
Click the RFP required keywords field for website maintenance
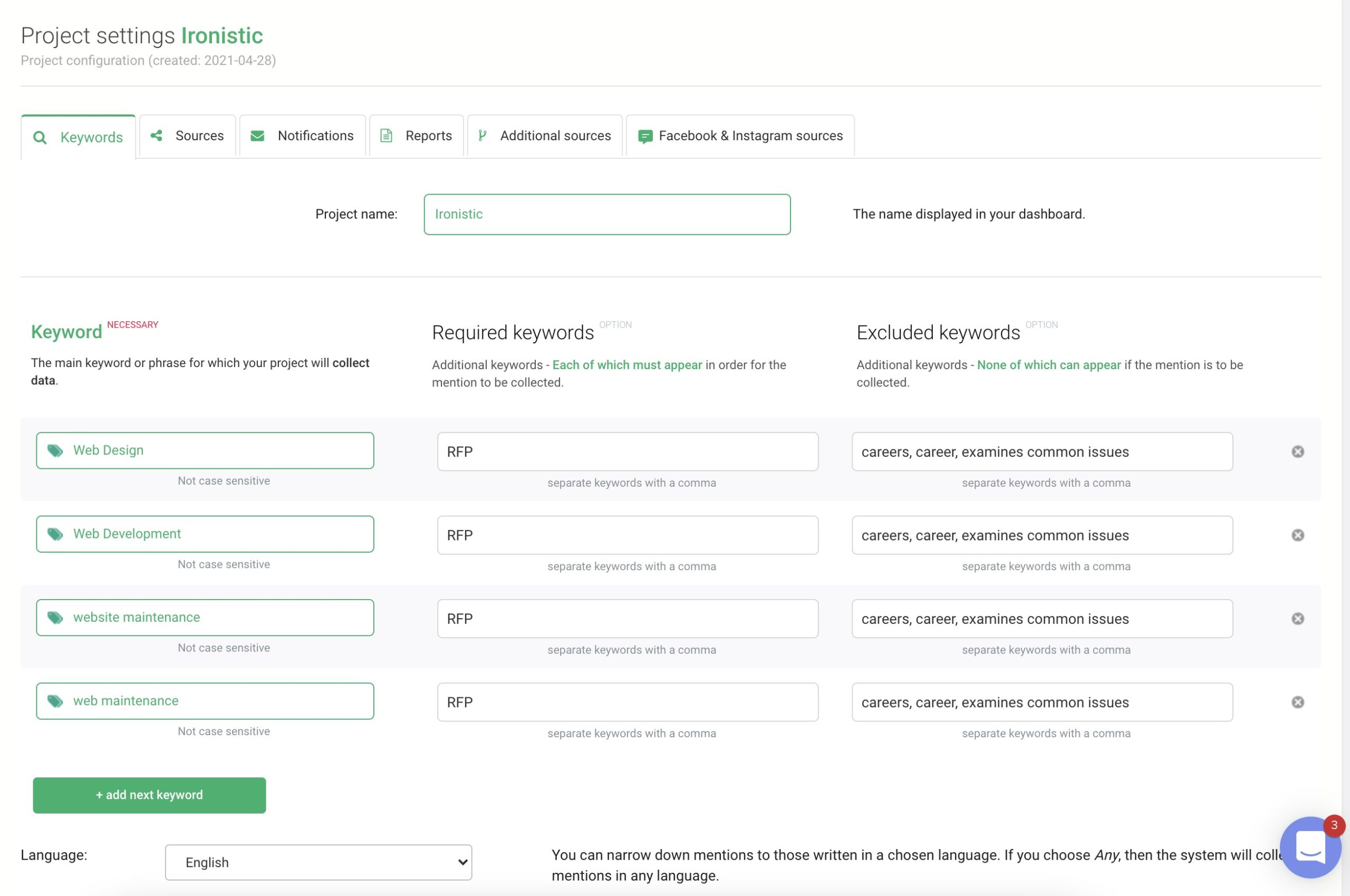[628, 618]
